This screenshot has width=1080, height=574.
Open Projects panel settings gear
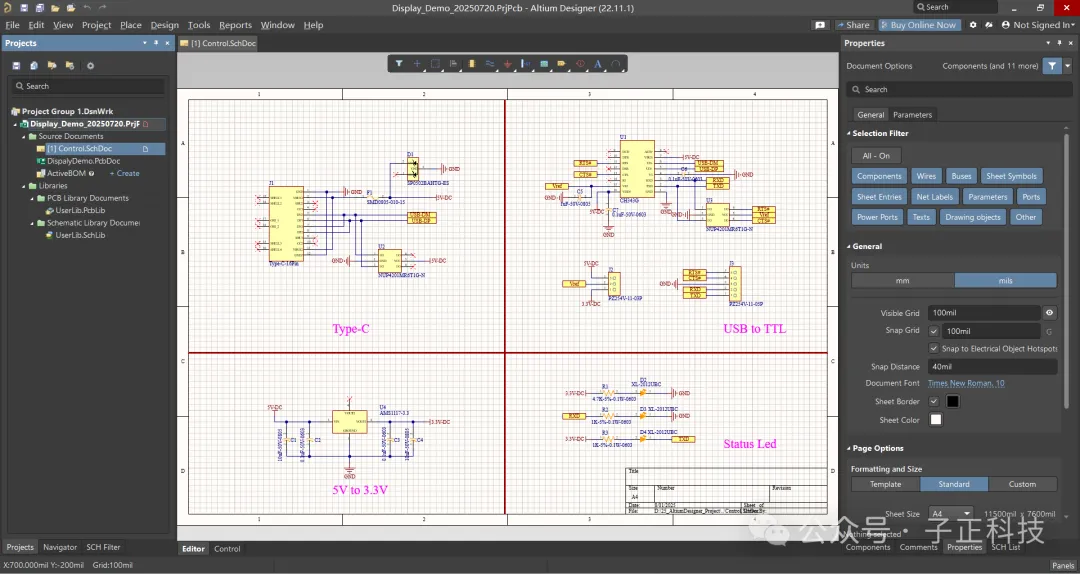click(x=90, y=65)
